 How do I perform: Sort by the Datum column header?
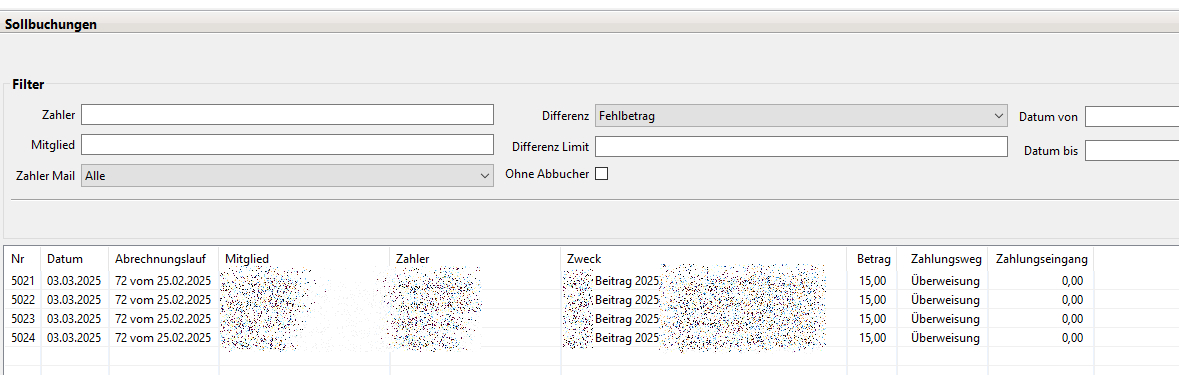75,259
